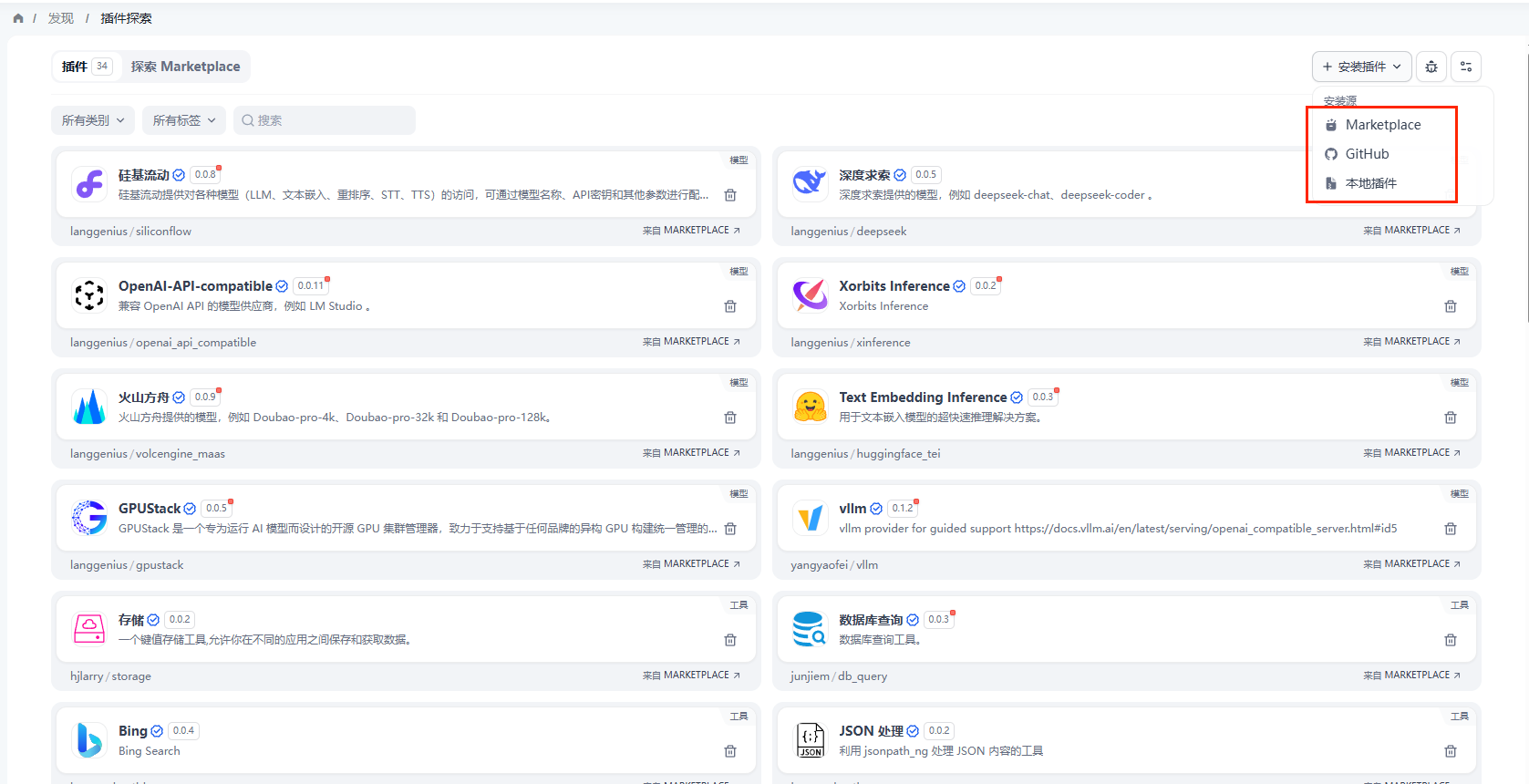Delete the 硅基流动 plugin via trash icon
The width and height of the screenshot is (1529, 784).
(x=730, y=195)
